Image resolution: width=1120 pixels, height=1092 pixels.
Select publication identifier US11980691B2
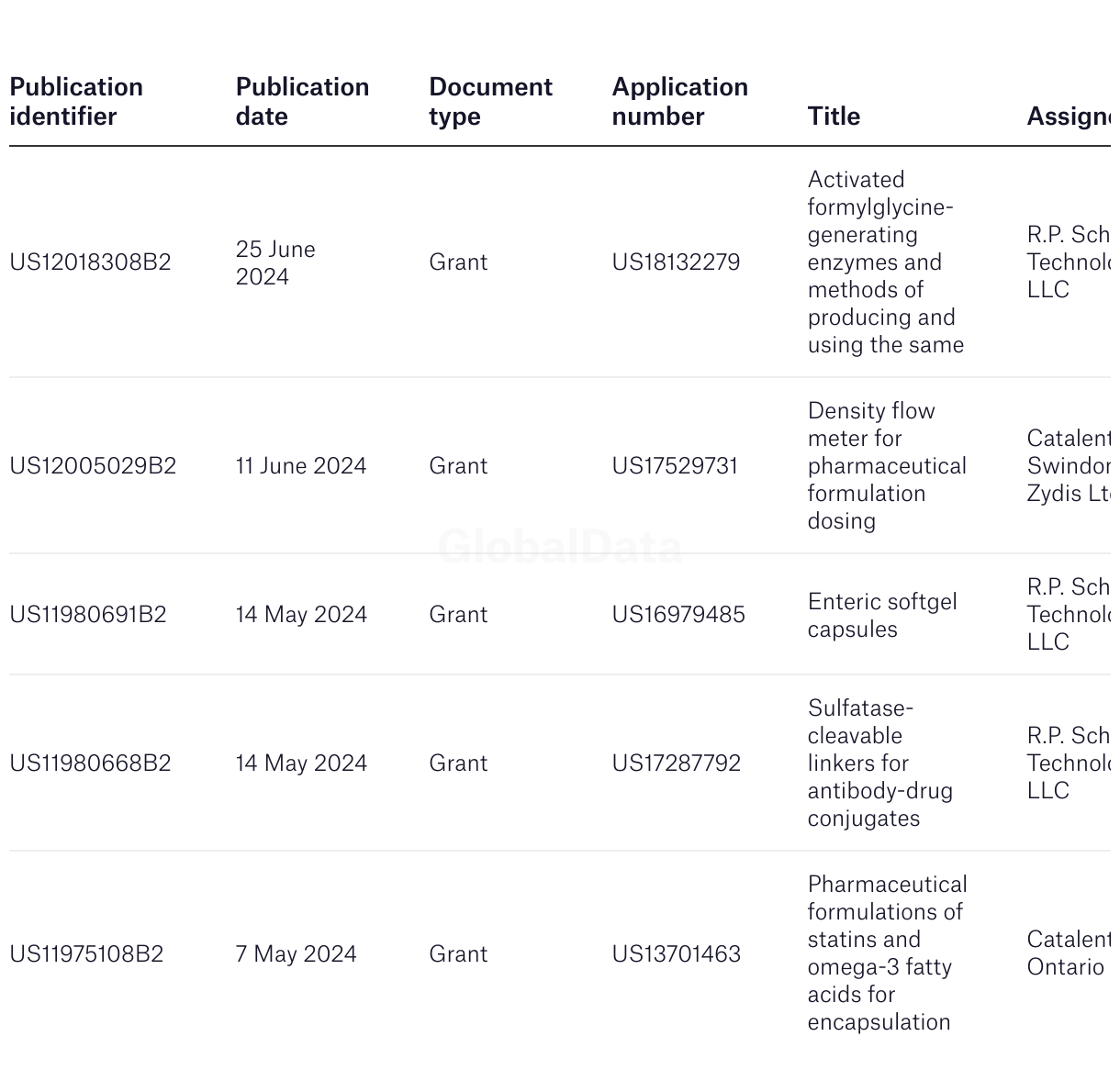(88, 615)
